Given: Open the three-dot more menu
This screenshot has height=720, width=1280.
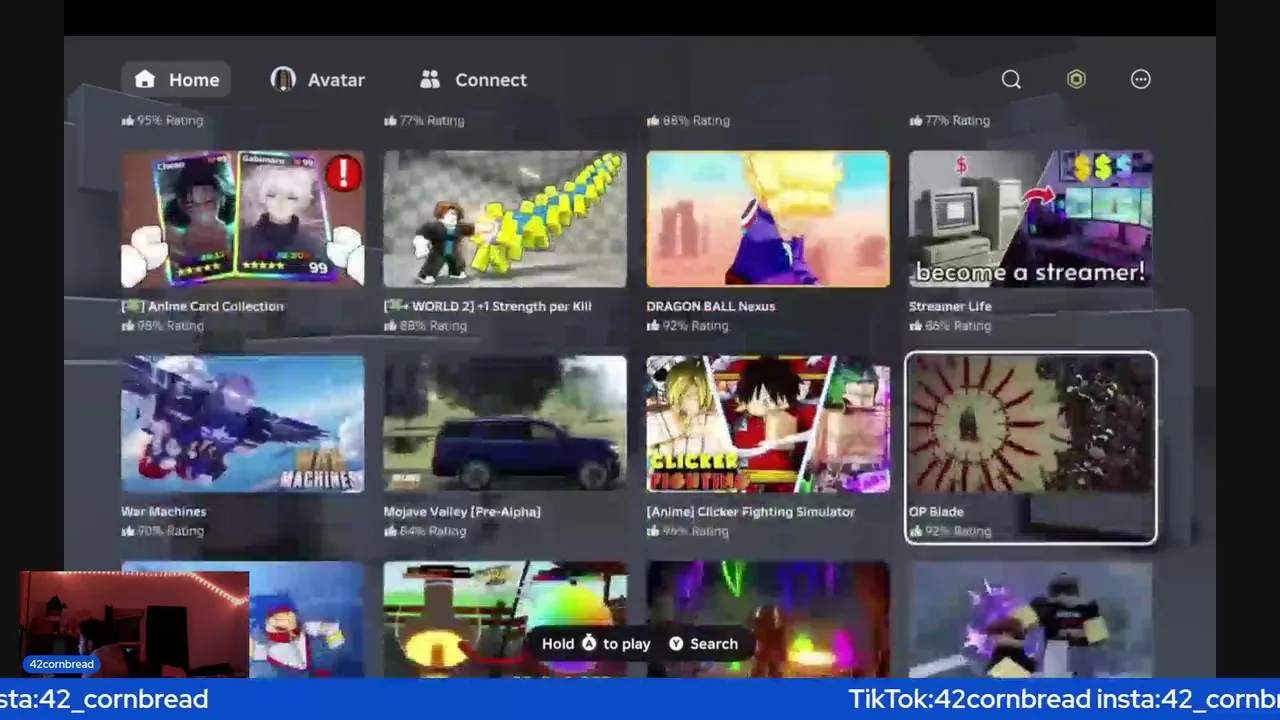Looking at the screenshot, I should (1141, 80).
